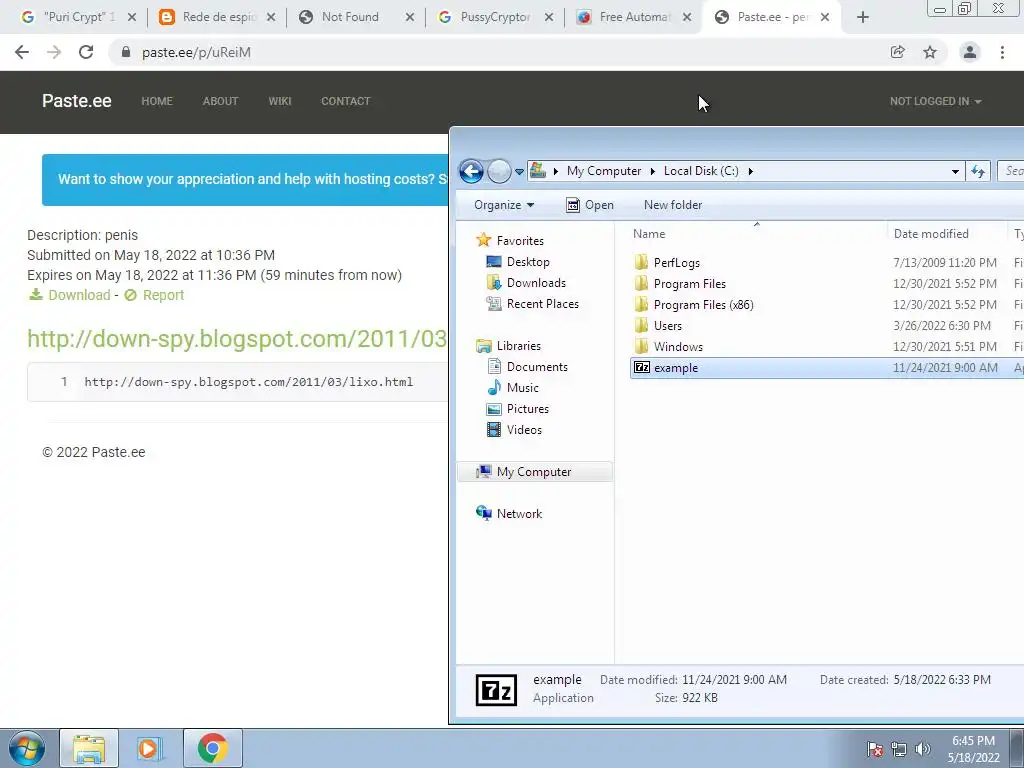Click Chrome forward arrow

54,52
